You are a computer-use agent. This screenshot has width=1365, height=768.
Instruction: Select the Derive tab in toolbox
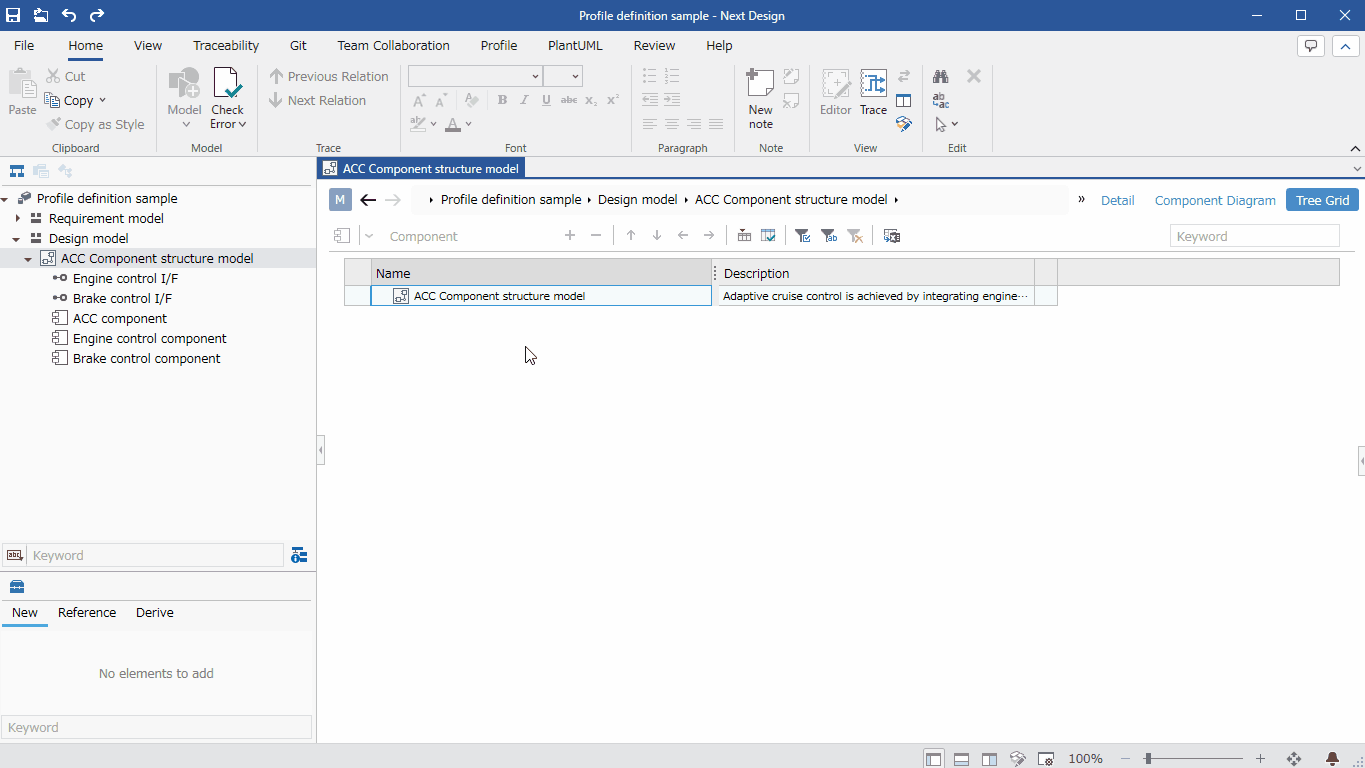coord(155,612)
